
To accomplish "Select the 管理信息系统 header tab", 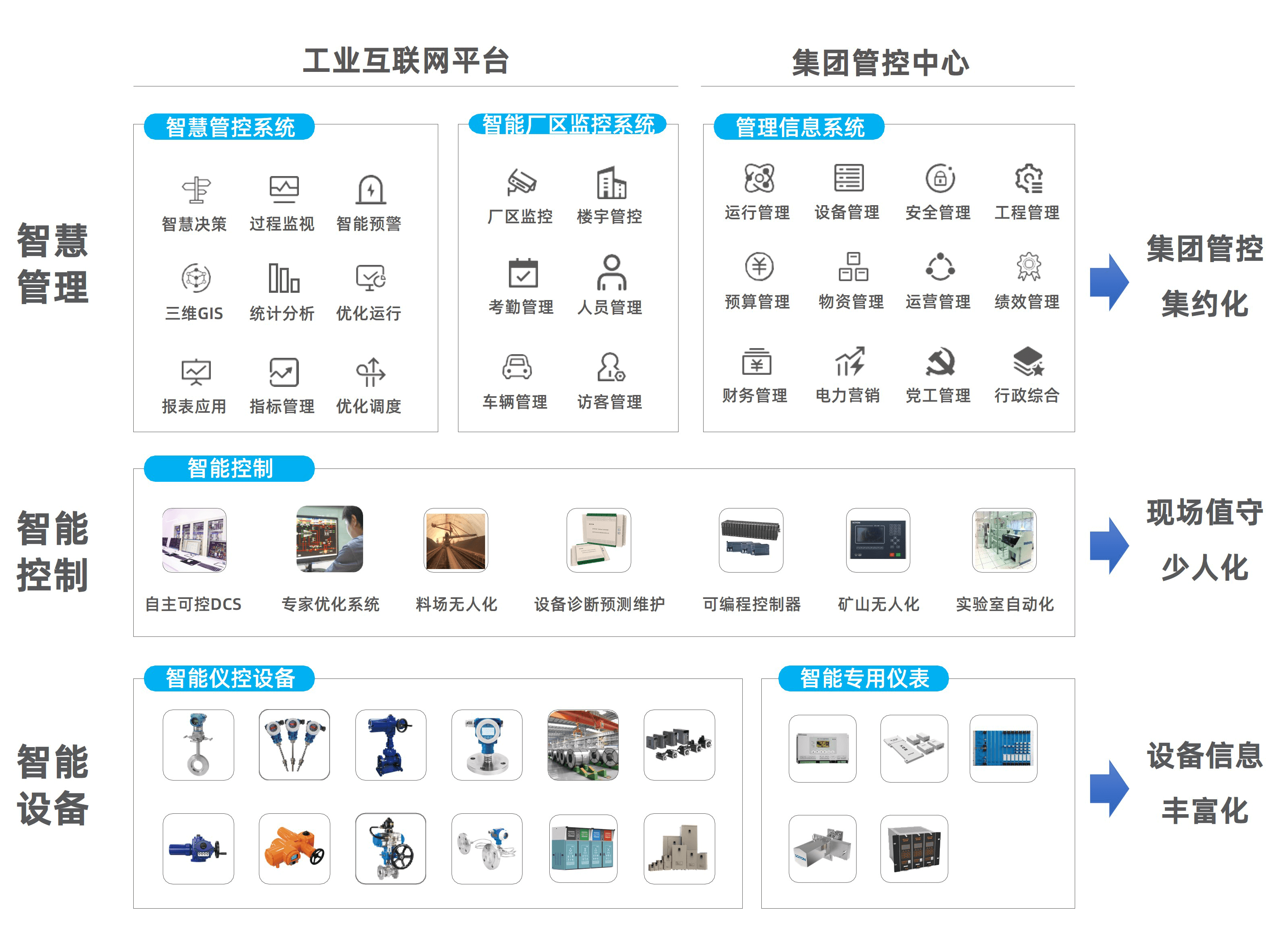I will click(799, 127).
